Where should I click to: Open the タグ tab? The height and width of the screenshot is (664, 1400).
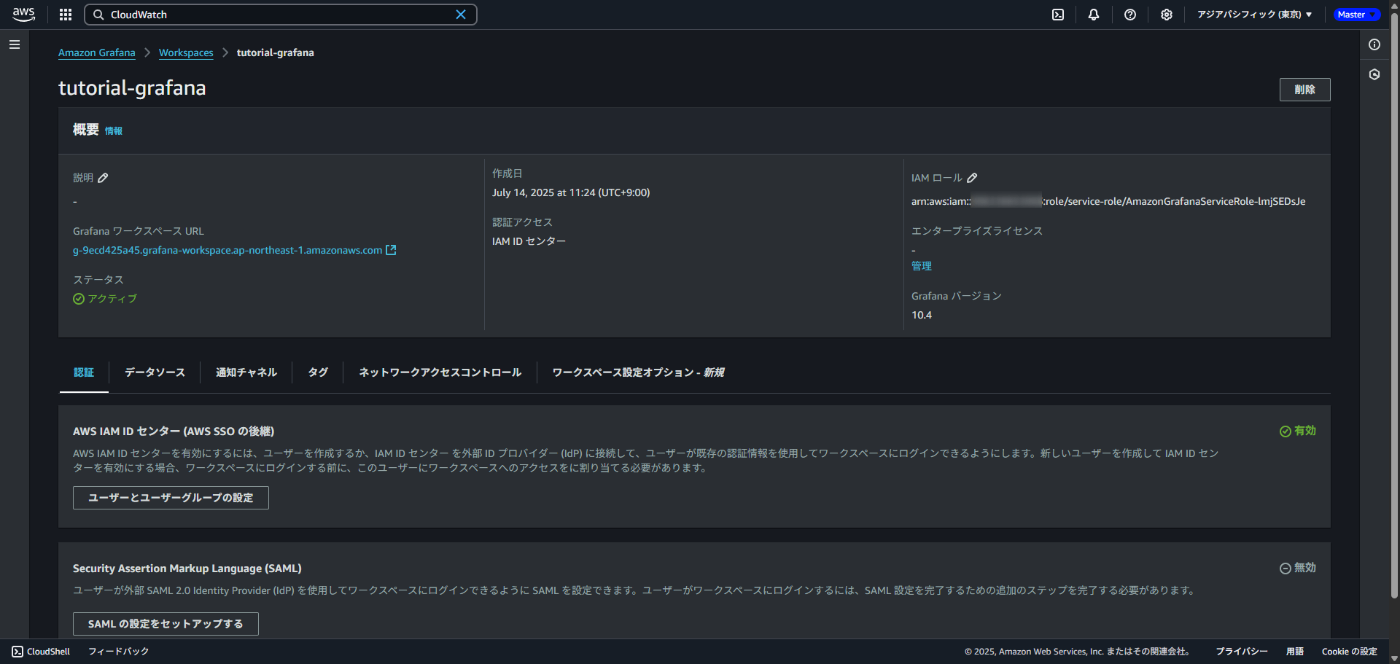(318, 372)
